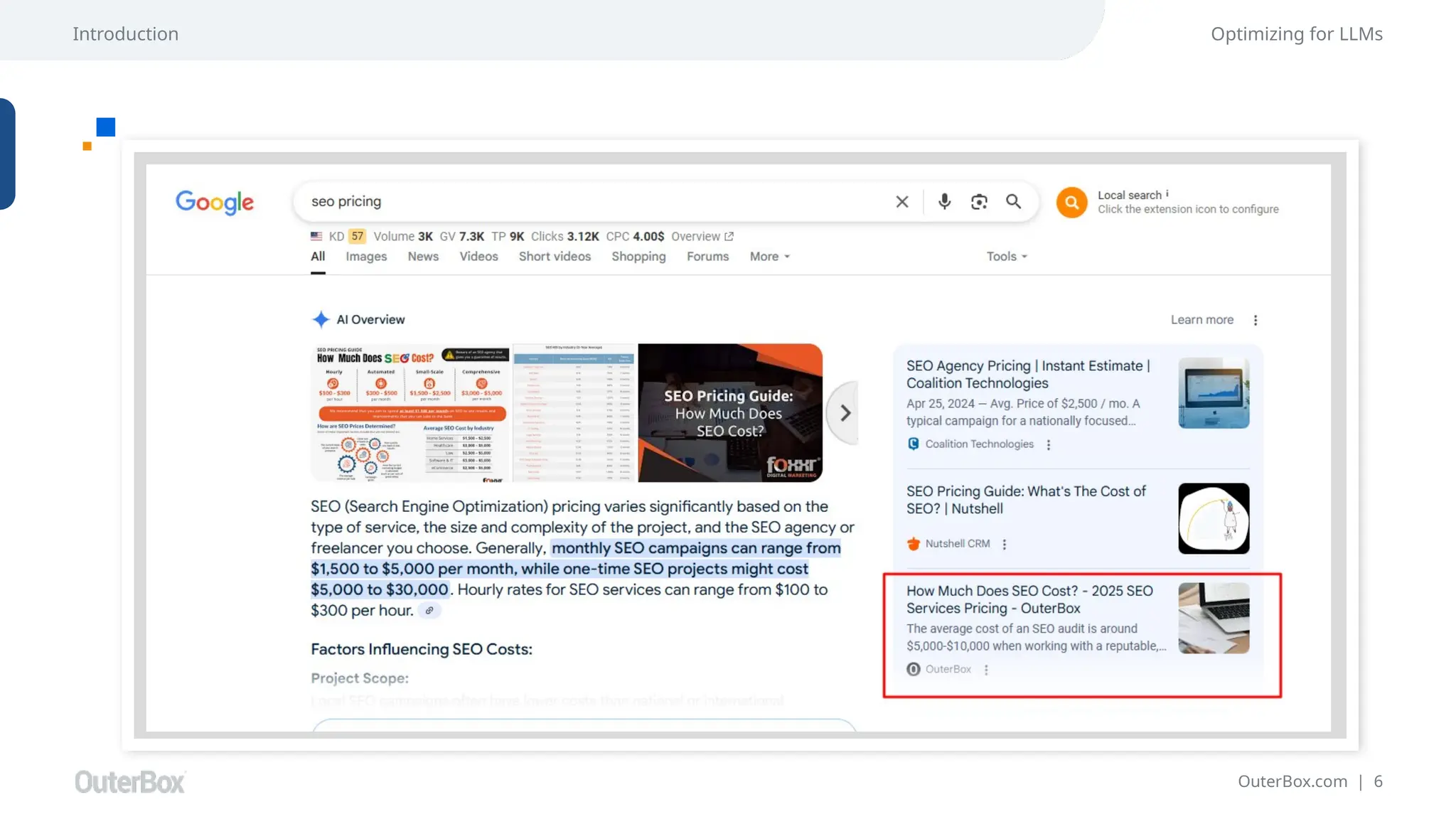The height and width of the screenshot is (819, 1456).
Task: Click the Nutshell CRM source name
Action: pos(958,544)
